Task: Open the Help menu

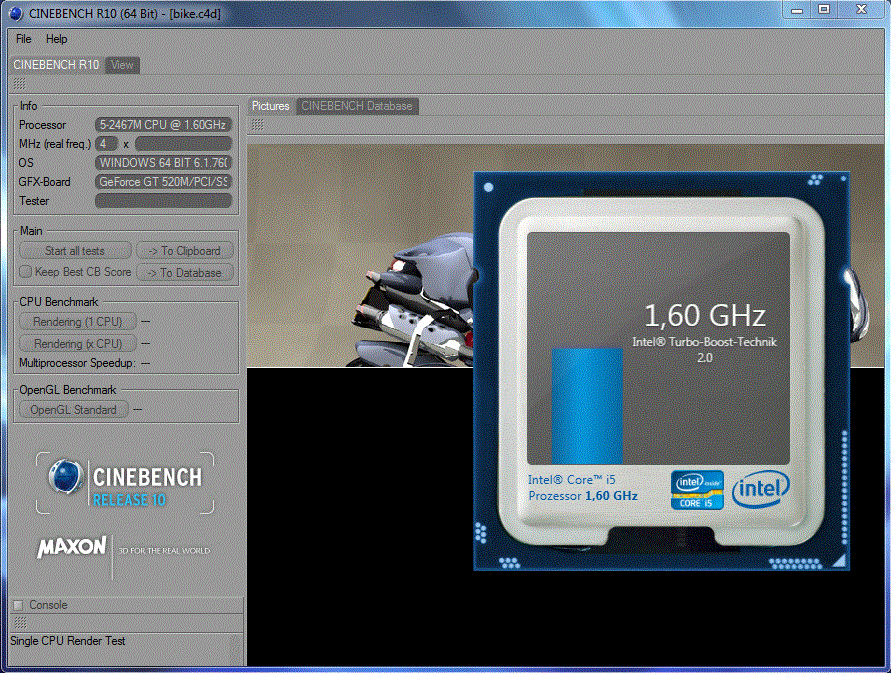Action: (x=57, y=39)
